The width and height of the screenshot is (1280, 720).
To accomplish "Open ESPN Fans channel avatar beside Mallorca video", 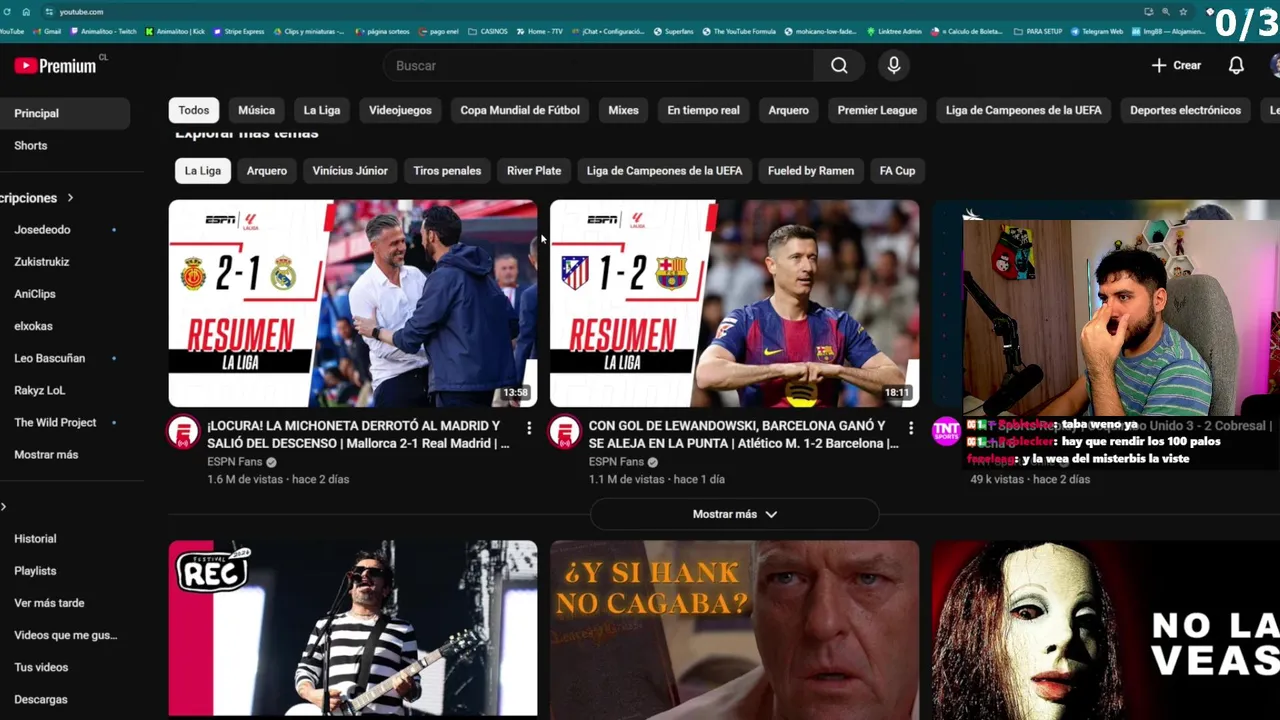I will click(183, 432).
